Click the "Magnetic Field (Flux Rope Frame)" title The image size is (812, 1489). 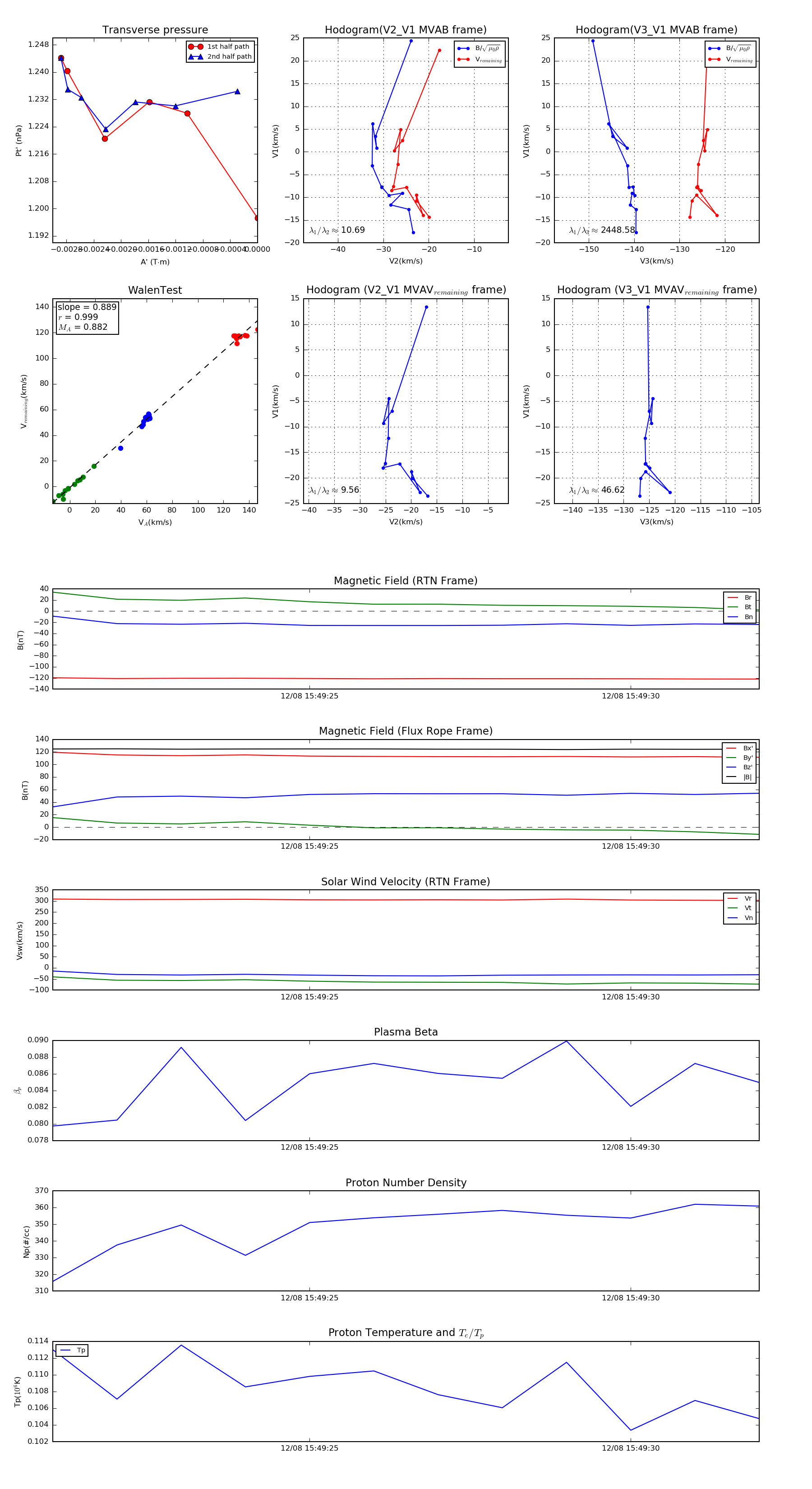point(406,731)
